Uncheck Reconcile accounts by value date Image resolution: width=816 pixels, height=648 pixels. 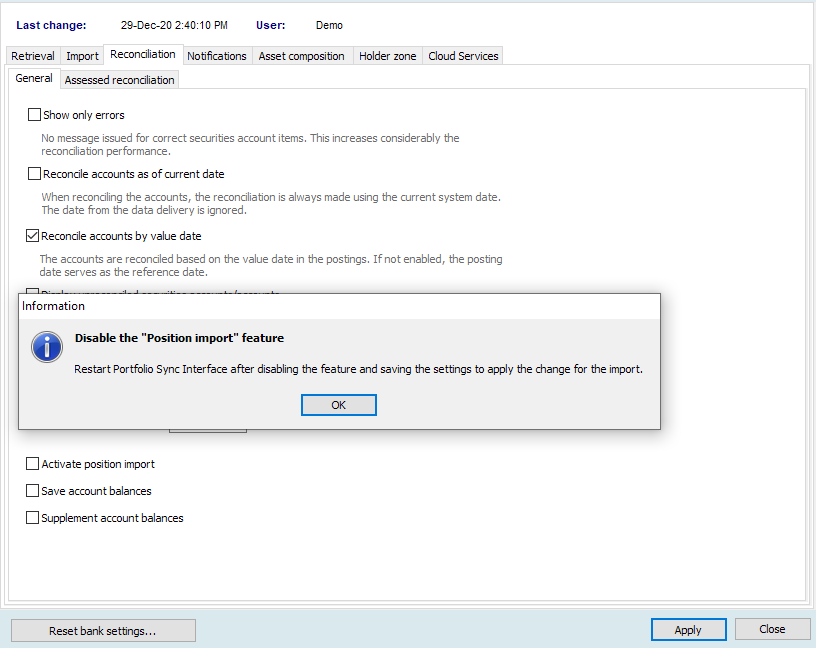(33, 236)
